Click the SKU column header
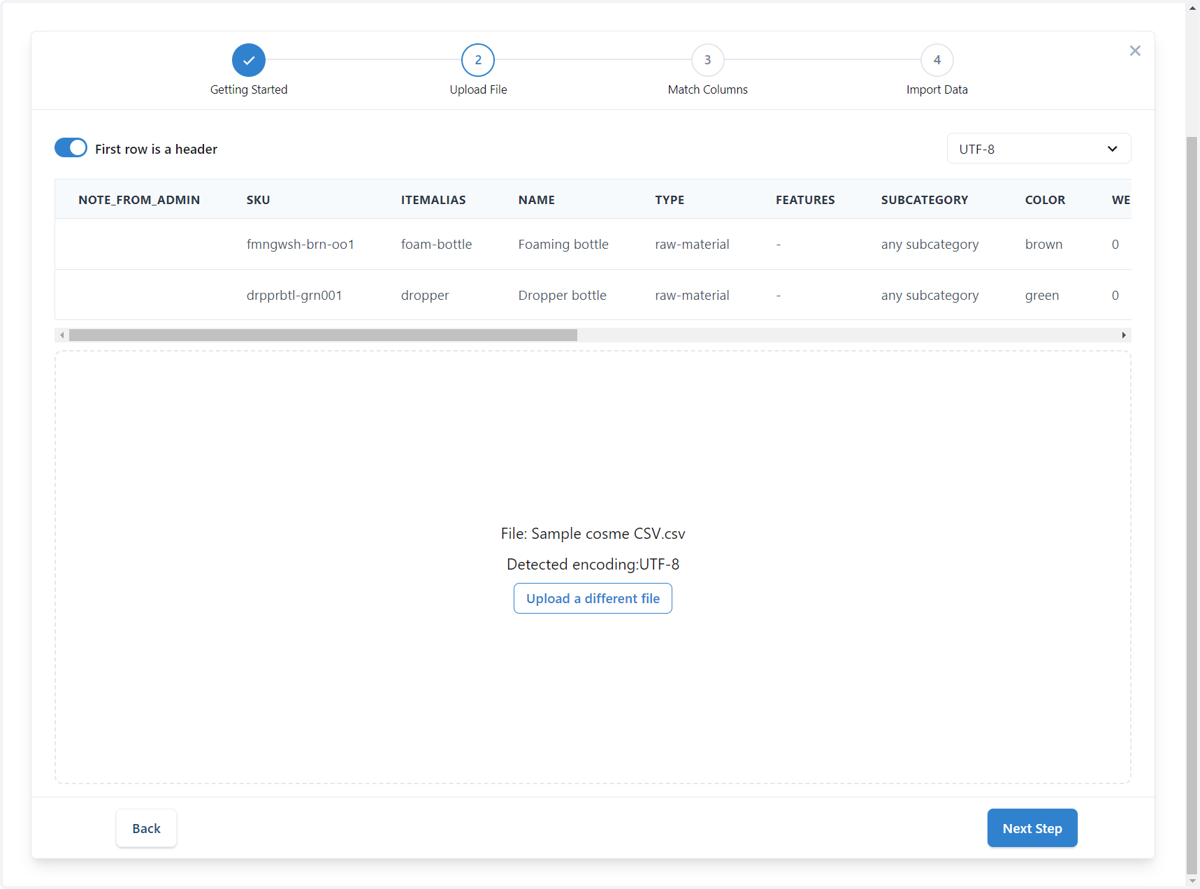 (x=258, y=200)
